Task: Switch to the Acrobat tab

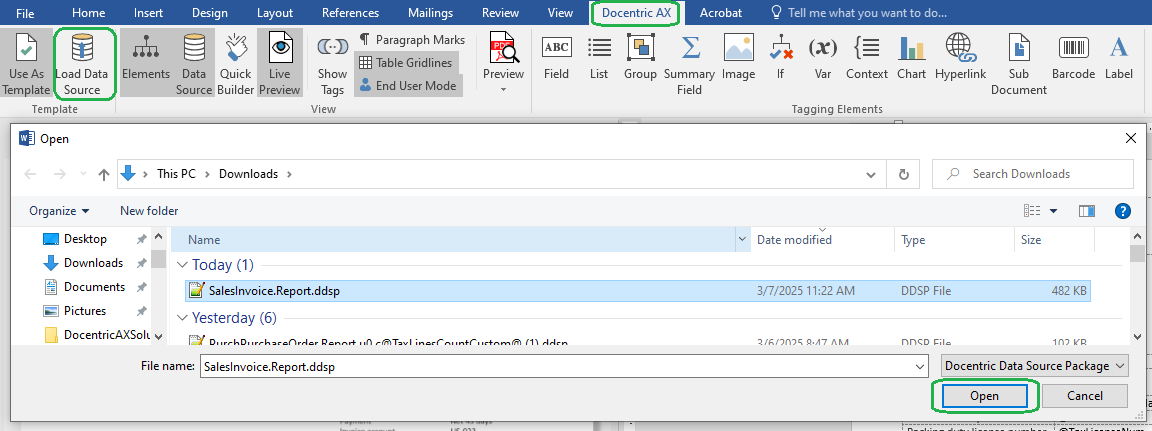Action: tap(721, 12)
